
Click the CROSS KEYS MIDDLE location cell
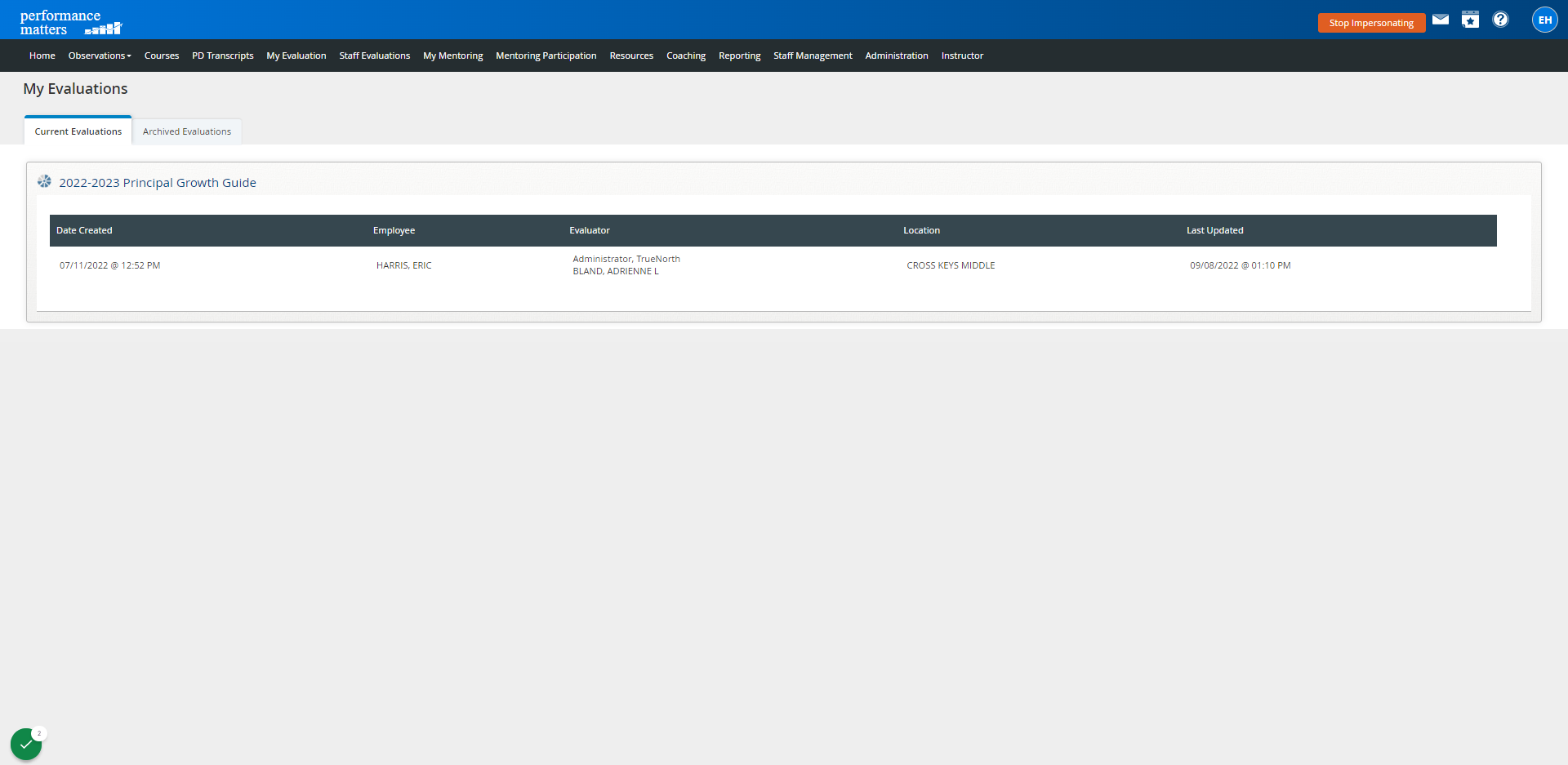[951, 265]
